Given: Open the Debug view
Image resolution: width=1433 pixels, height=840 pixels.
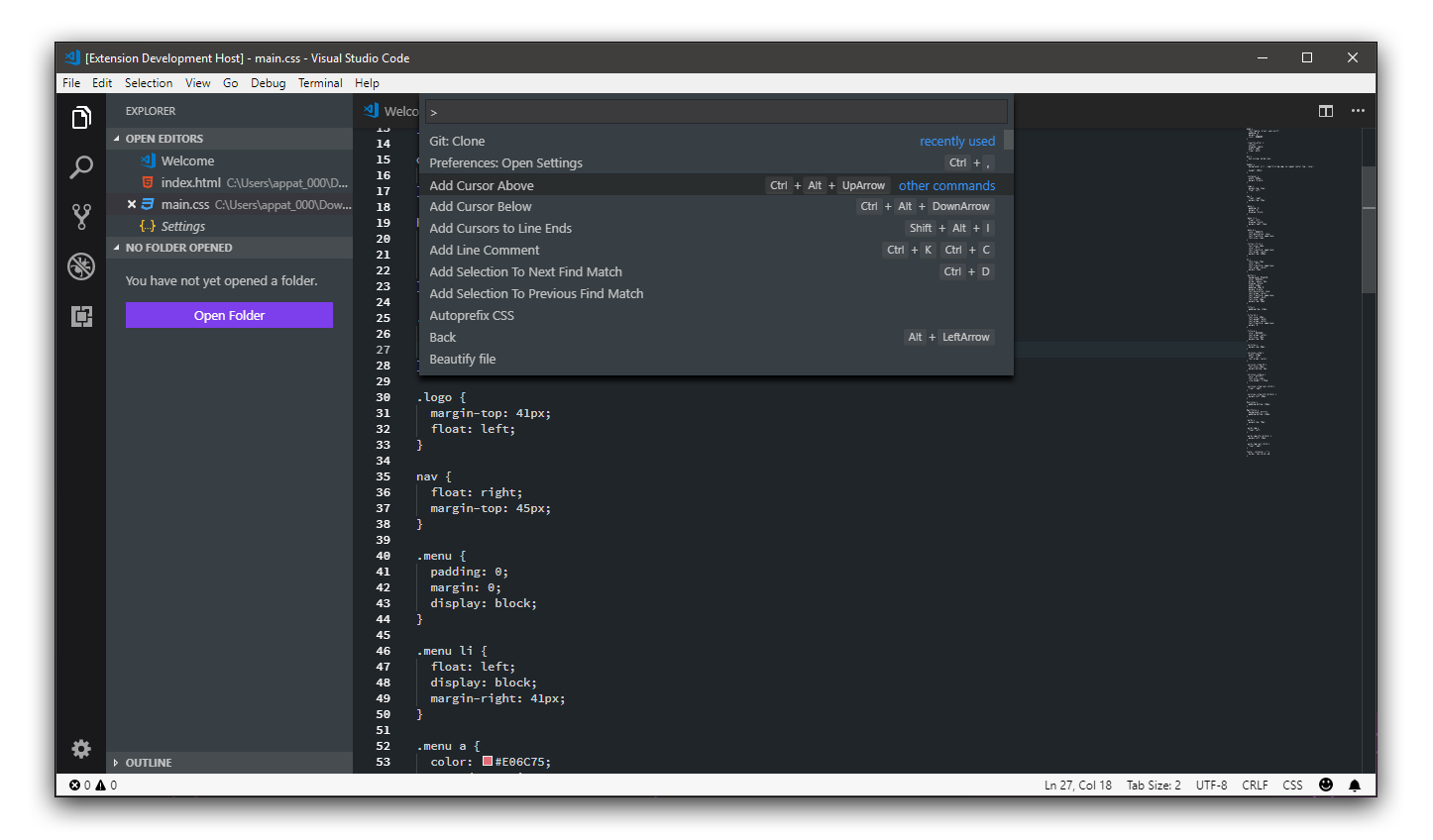Looking at the screenshot, I should click(x=80, y=266).
